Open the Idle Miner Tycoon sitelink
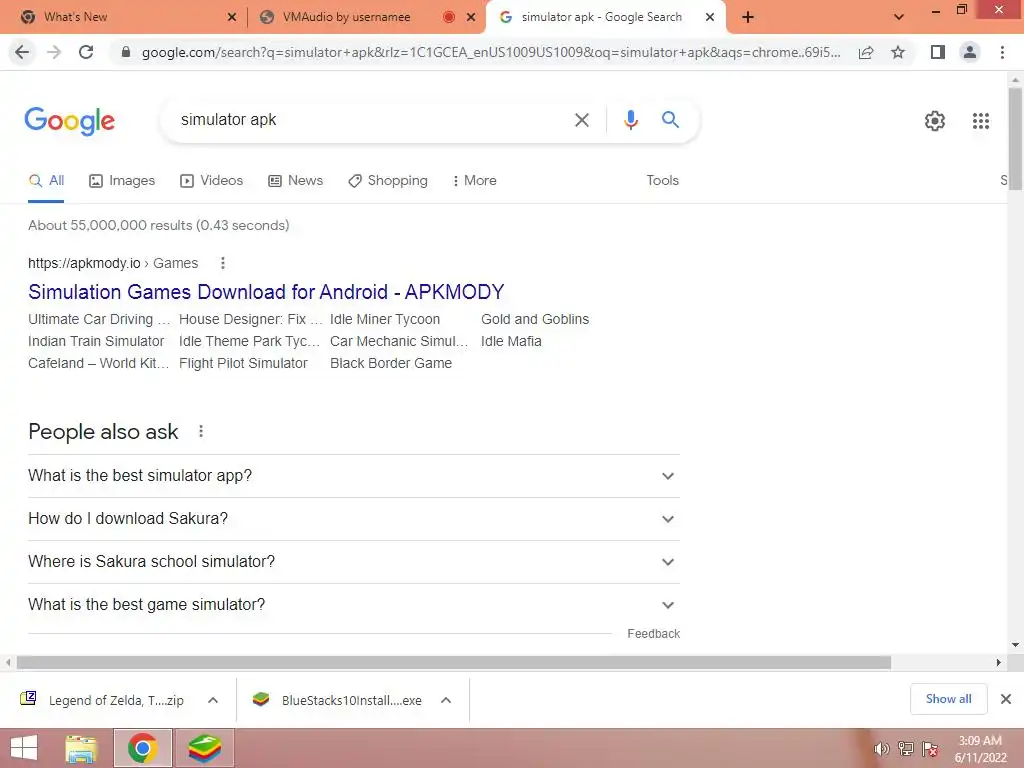This screenshot has width=1024, height=768. [x=385, y=319]
